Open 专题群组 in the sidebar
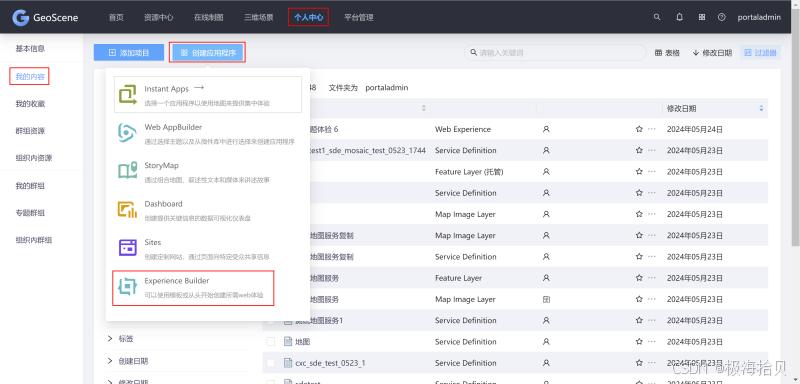This screenshot has width=800, height=384. [x=30, y=213]
